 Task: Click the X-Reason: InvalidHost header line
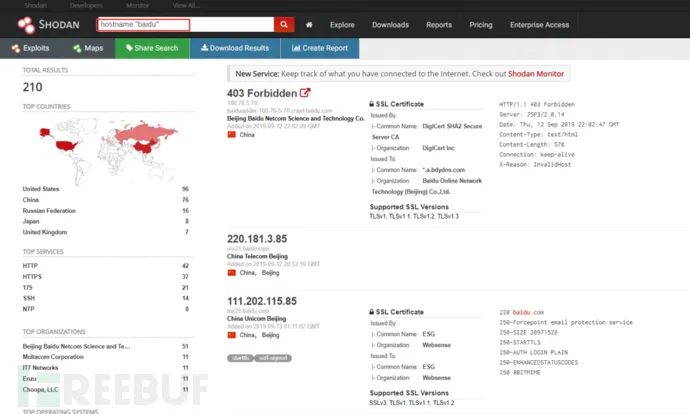[x=535, y=165]
